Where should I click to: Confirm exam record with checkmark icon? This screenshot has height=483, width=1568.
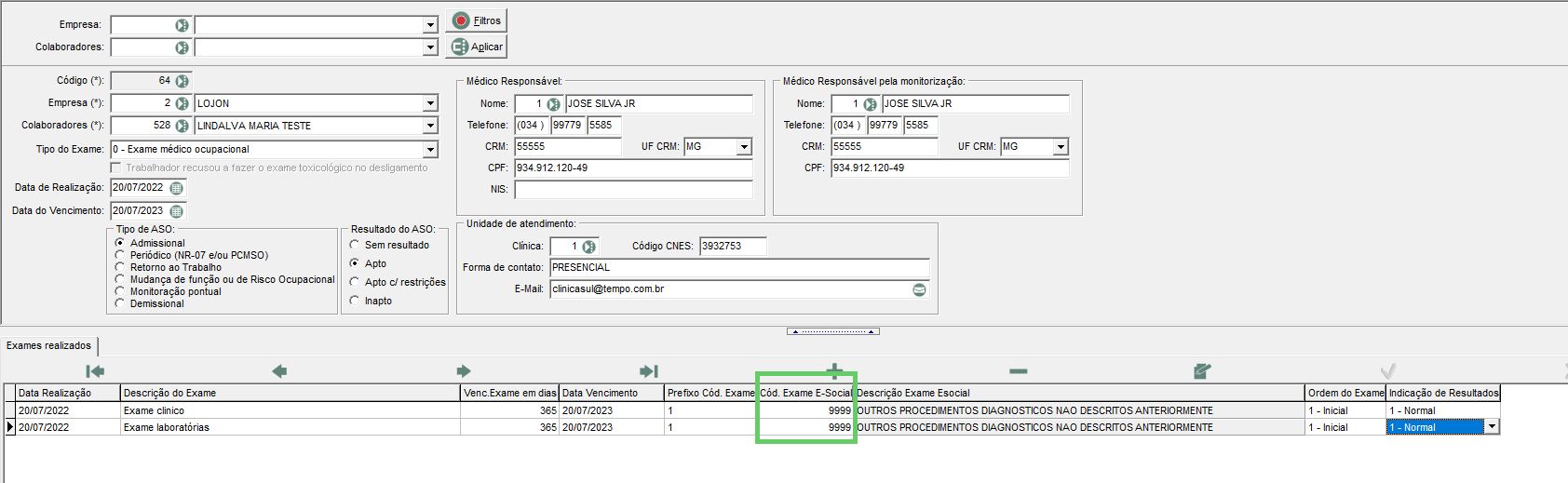tap(1387, 371)
